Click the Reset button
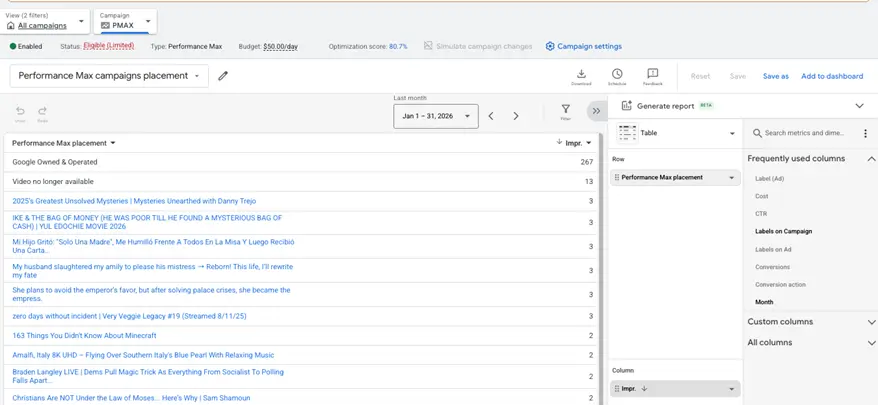878x405 pixels. point(700,76)
